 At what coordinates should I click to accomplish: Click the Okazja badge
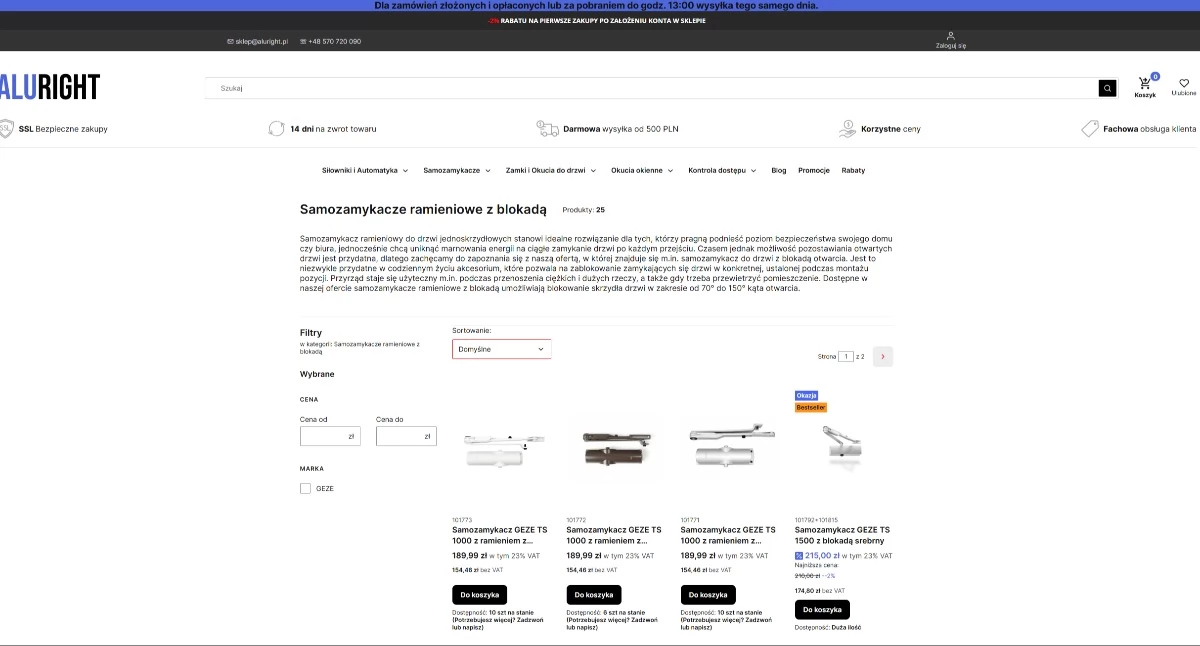(806, 395)
